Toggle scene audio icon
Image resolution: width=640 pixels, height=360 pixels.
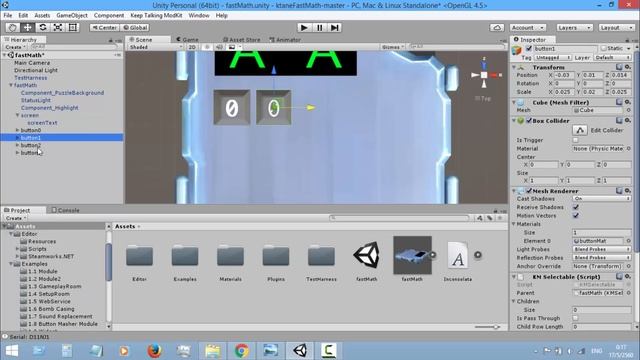pos(219,47)
